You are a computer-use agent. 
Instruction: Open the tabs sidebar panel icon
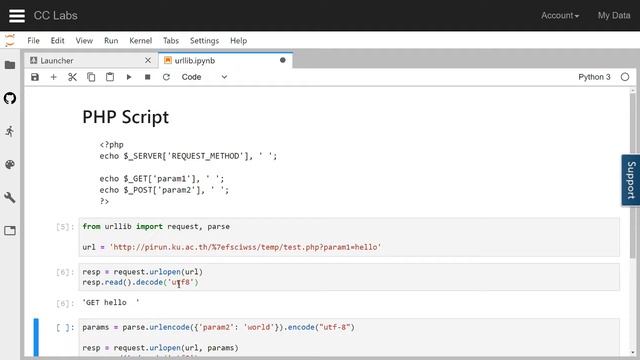point(10,231)
